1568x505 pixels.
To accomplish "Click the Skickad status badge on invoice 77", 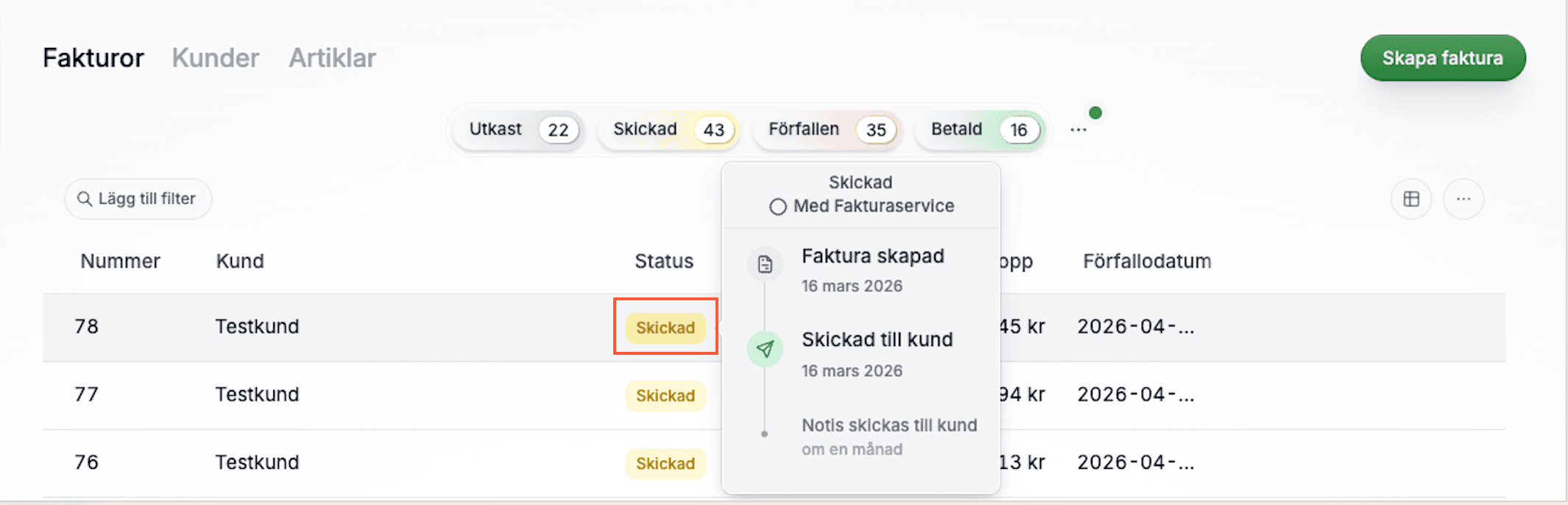I will click(x=665, y=395).
